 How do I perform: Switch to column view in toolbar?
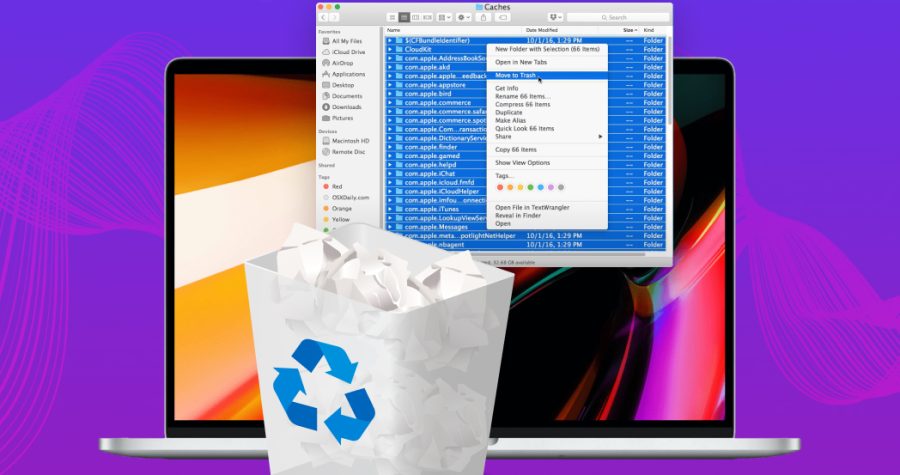(415, 17)
